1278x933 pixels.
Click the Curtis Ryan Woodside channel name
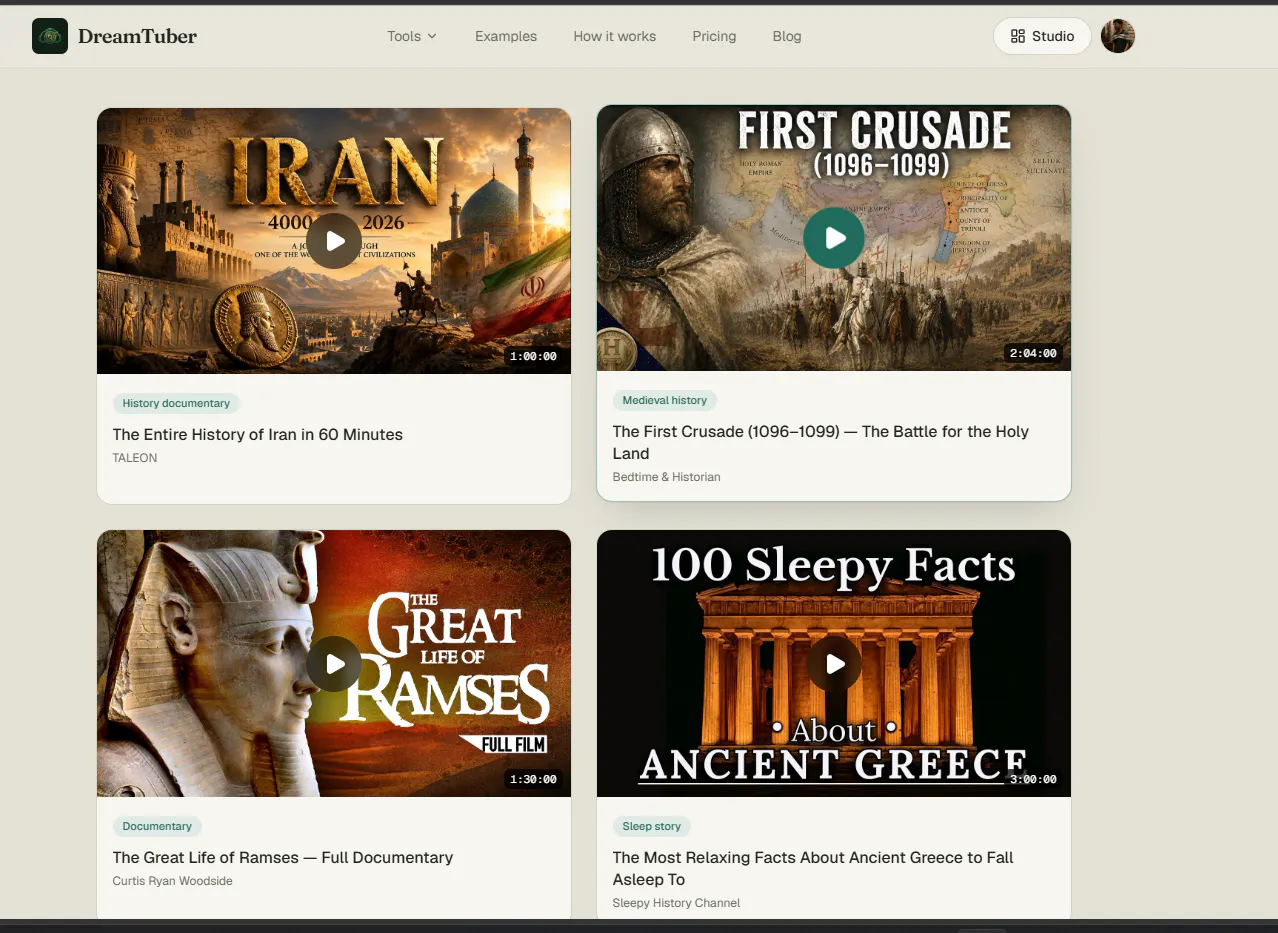(x=172, y=881)
